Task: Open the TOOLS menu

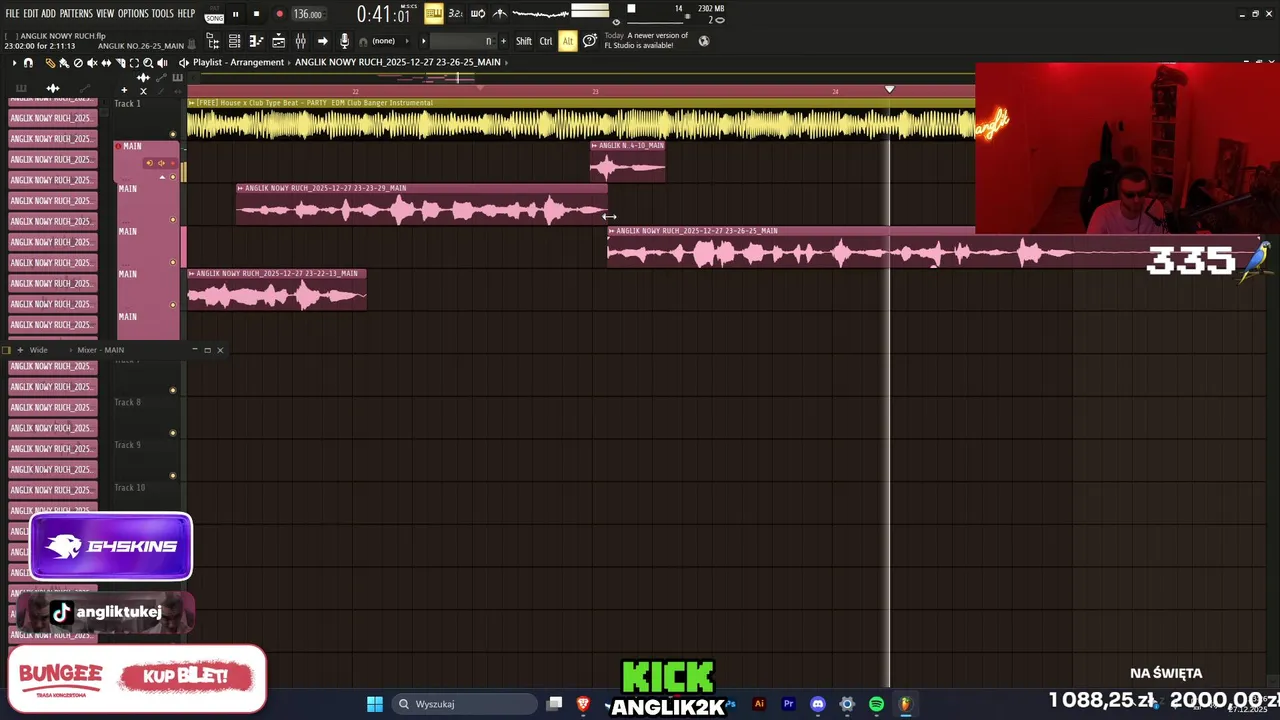Action: click(x=163, y=14)
